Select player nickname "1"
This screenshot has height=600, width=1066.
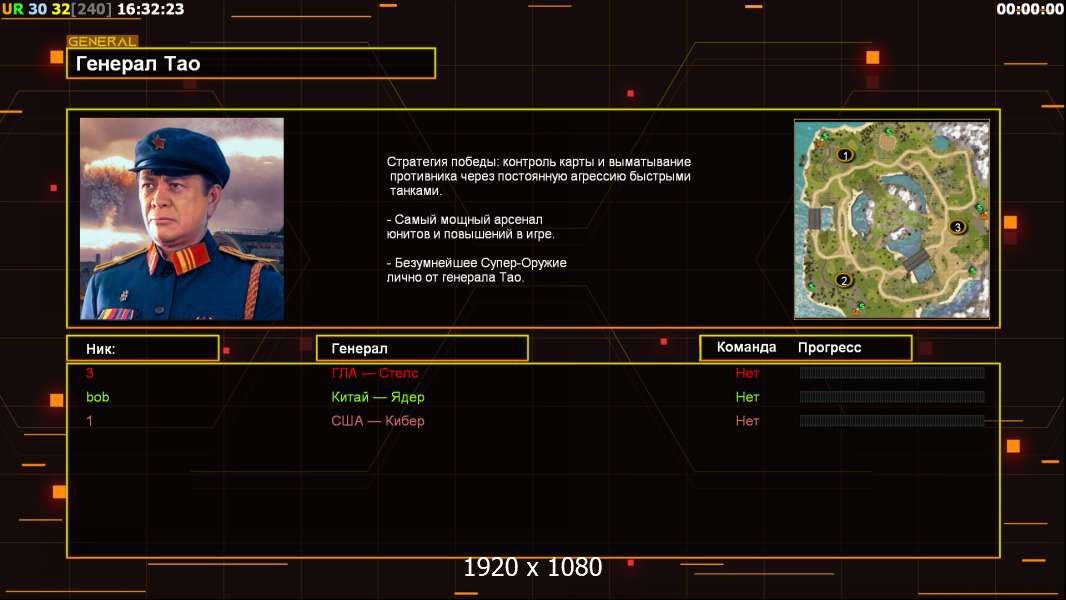coord(89,421)
